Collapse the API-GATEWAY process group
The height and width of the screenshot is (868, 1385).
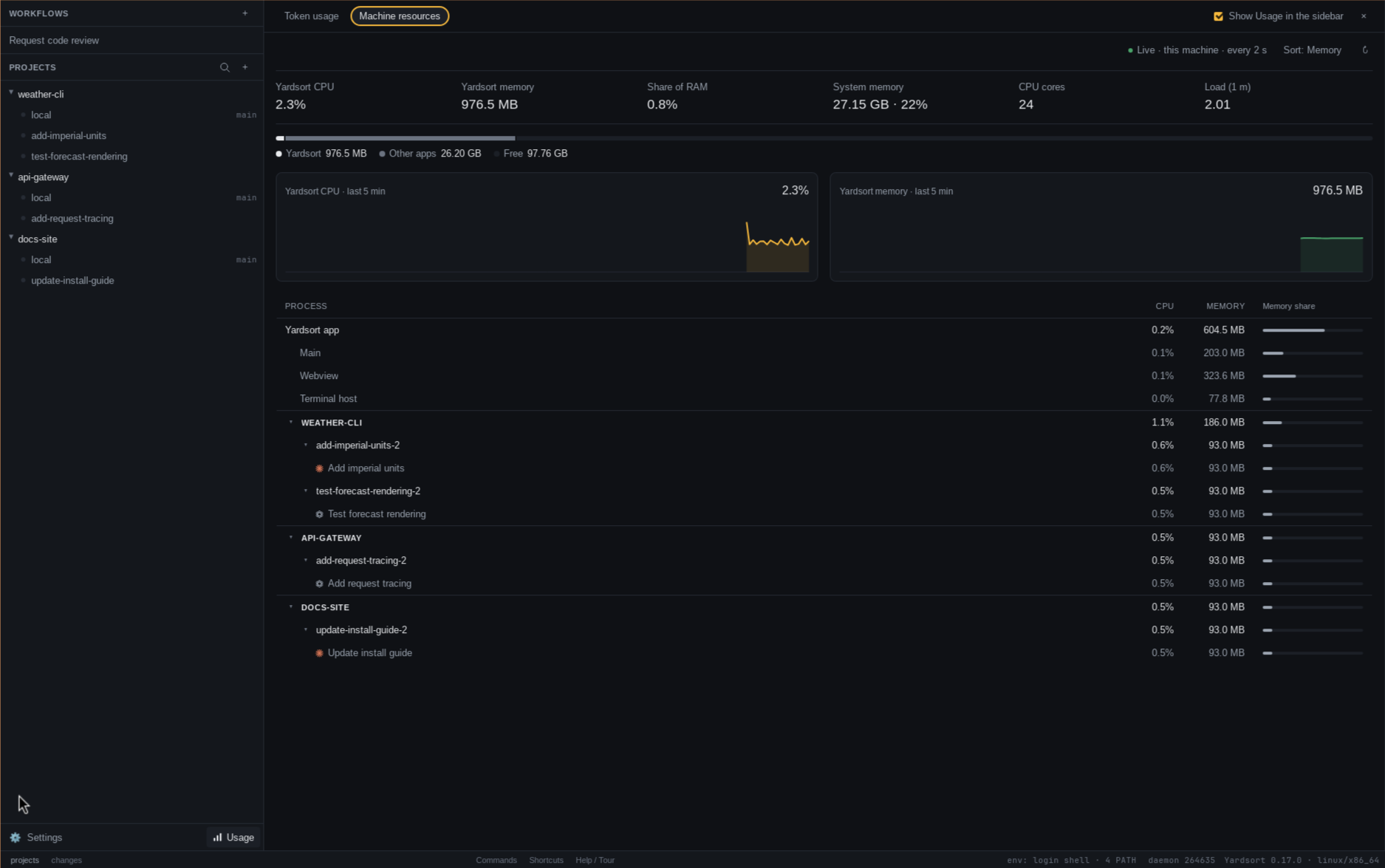tap(291, 538)
